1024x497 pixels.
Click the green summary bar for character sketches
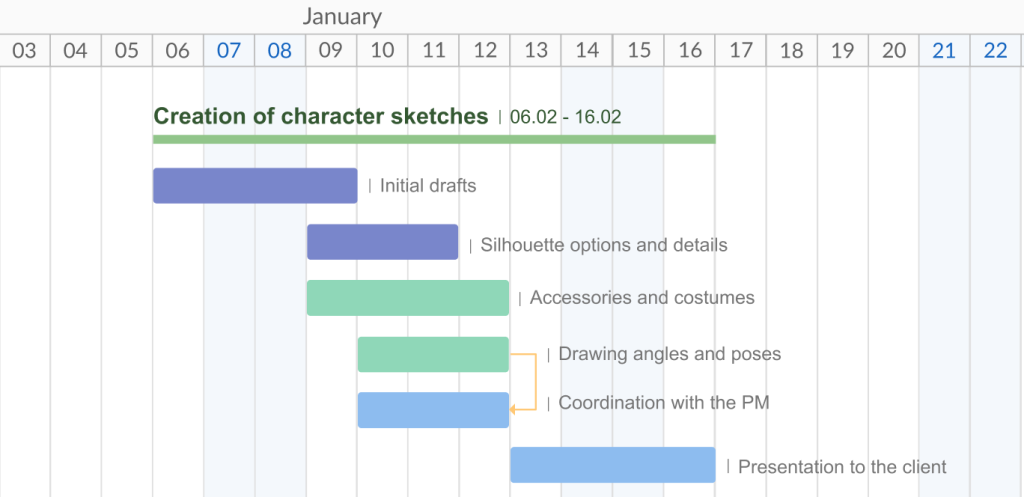(434, 139)
